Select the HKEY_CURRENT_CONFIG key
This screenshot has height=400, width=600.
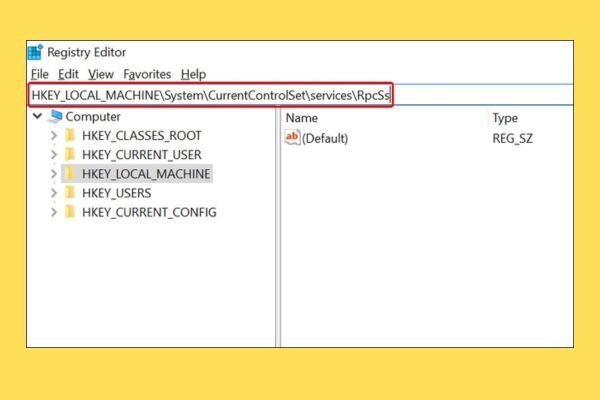(x=149, y=212)
